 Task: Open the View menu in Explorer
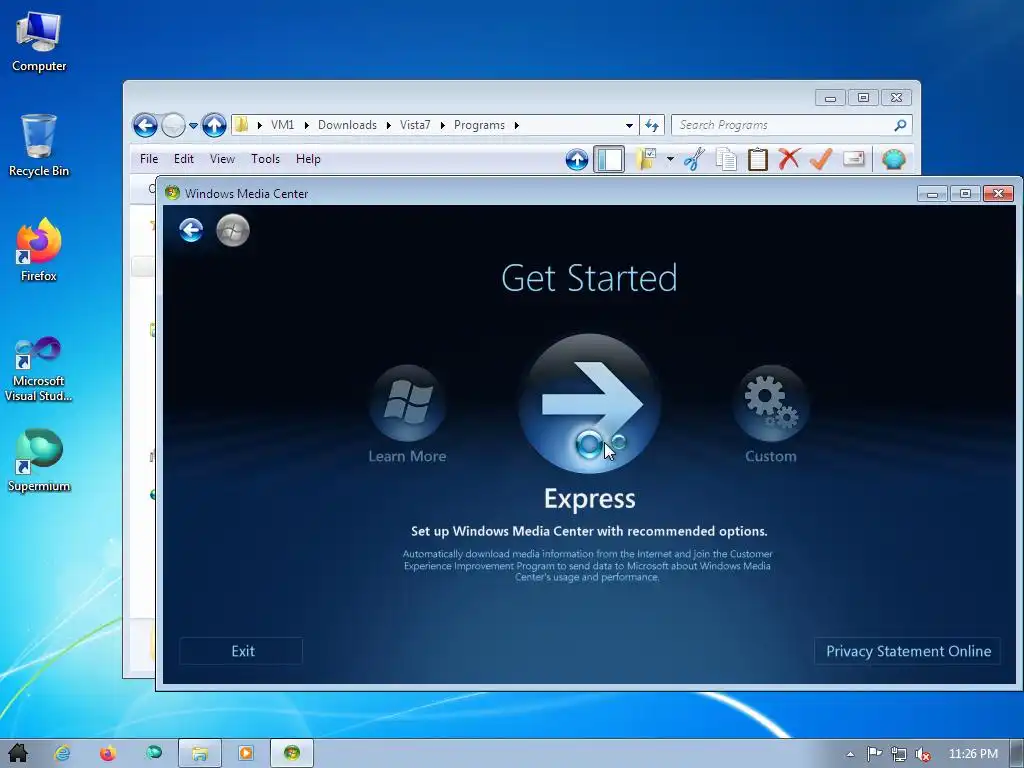(x=222, y=159)
